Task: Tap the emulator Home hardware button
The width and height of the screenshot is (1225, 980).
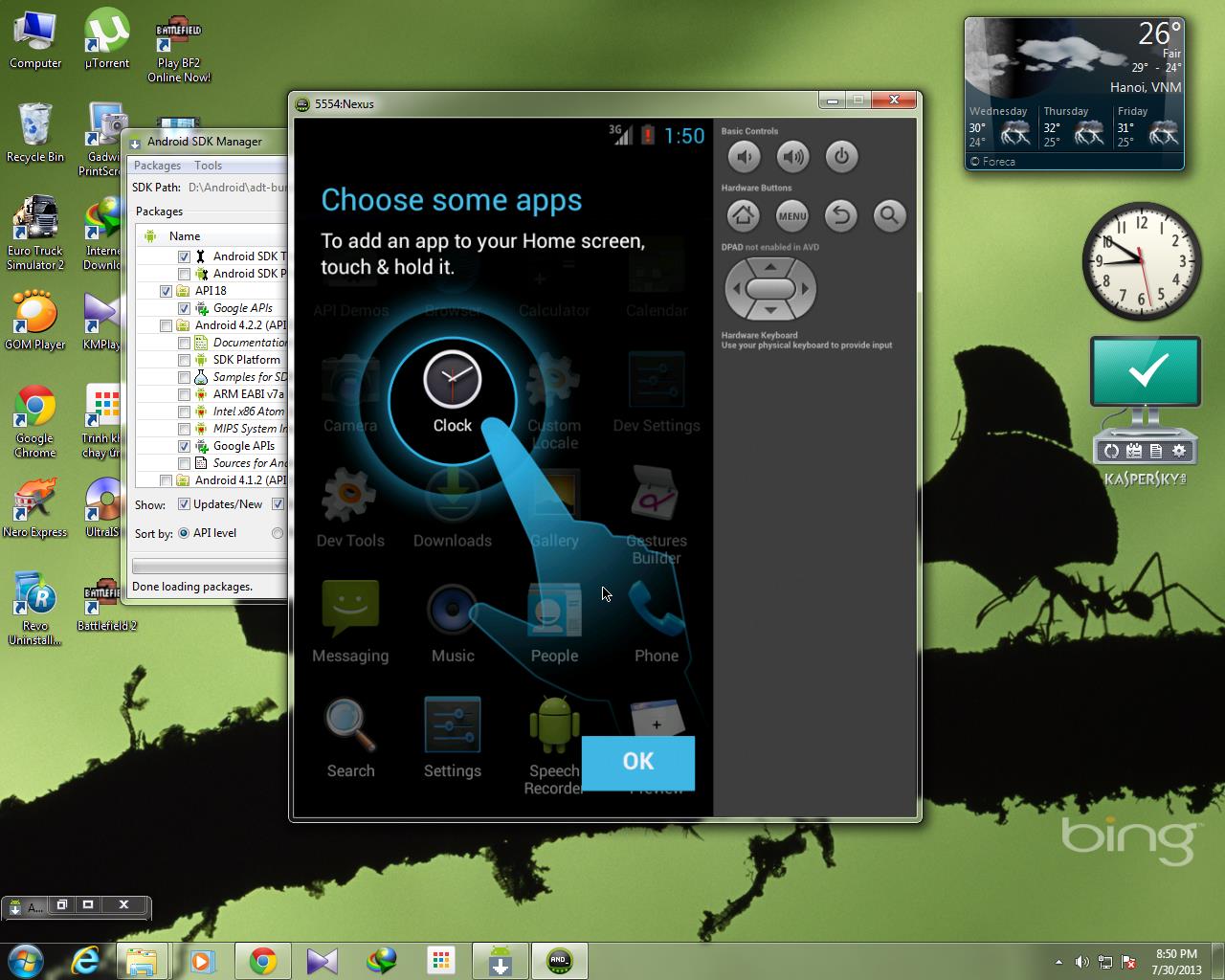Action: click(744, 215)
